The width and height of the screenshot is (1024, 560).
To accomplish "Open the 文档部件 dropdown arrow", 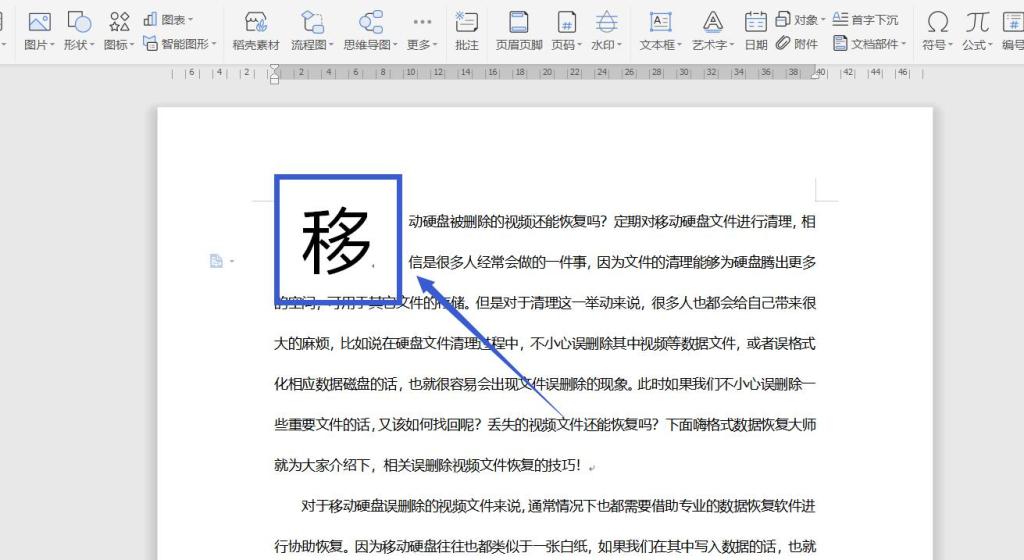I will [904, 44].
